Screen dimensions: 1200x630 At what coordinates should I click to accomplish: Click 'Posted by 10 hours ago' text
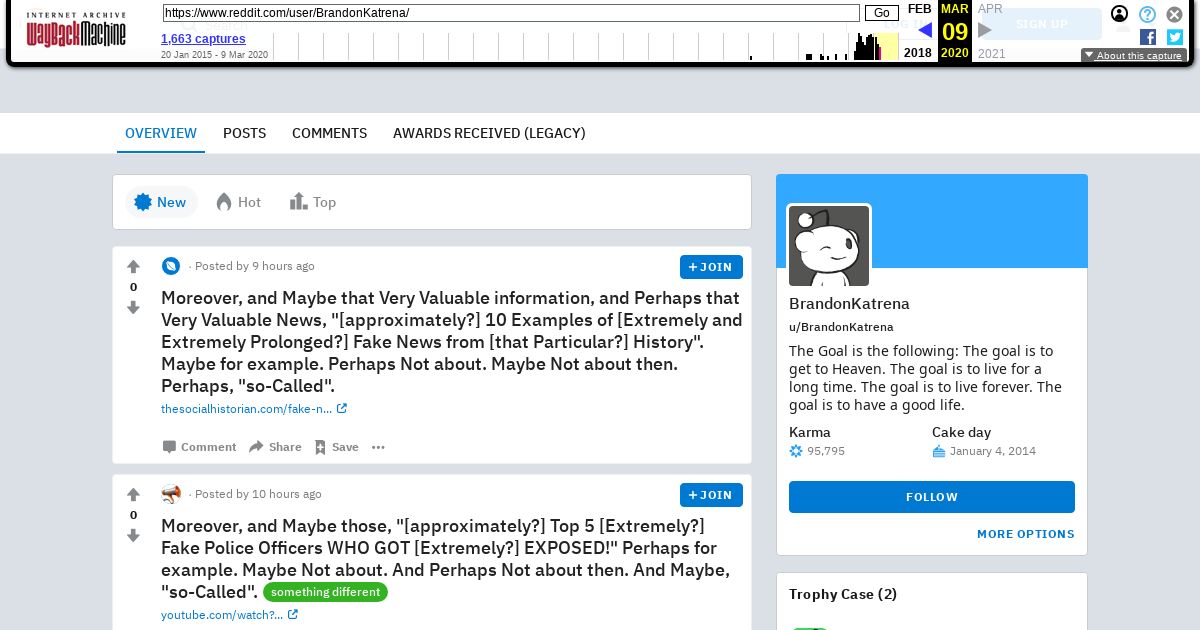click(258, 494)
